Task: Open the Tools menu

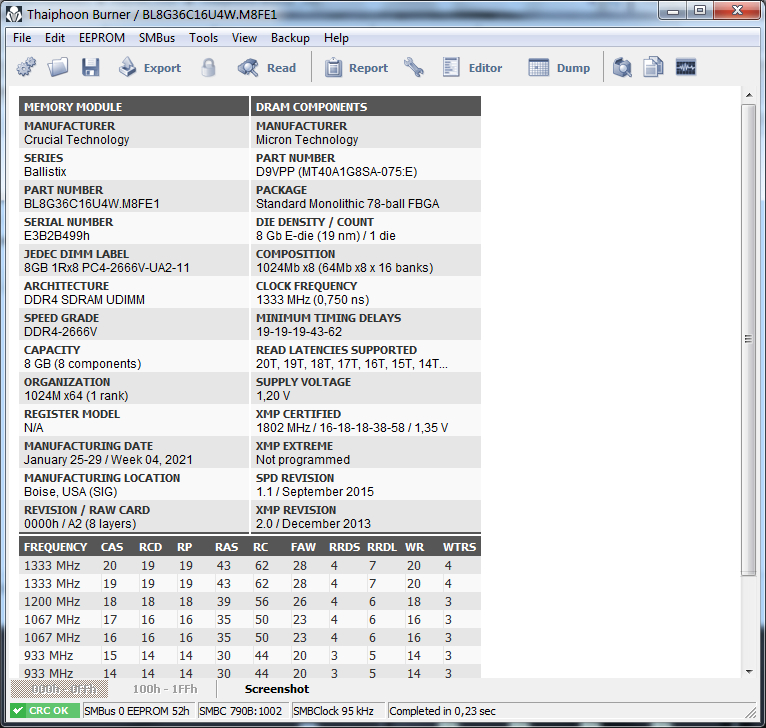Action: [x=203, y=38]
